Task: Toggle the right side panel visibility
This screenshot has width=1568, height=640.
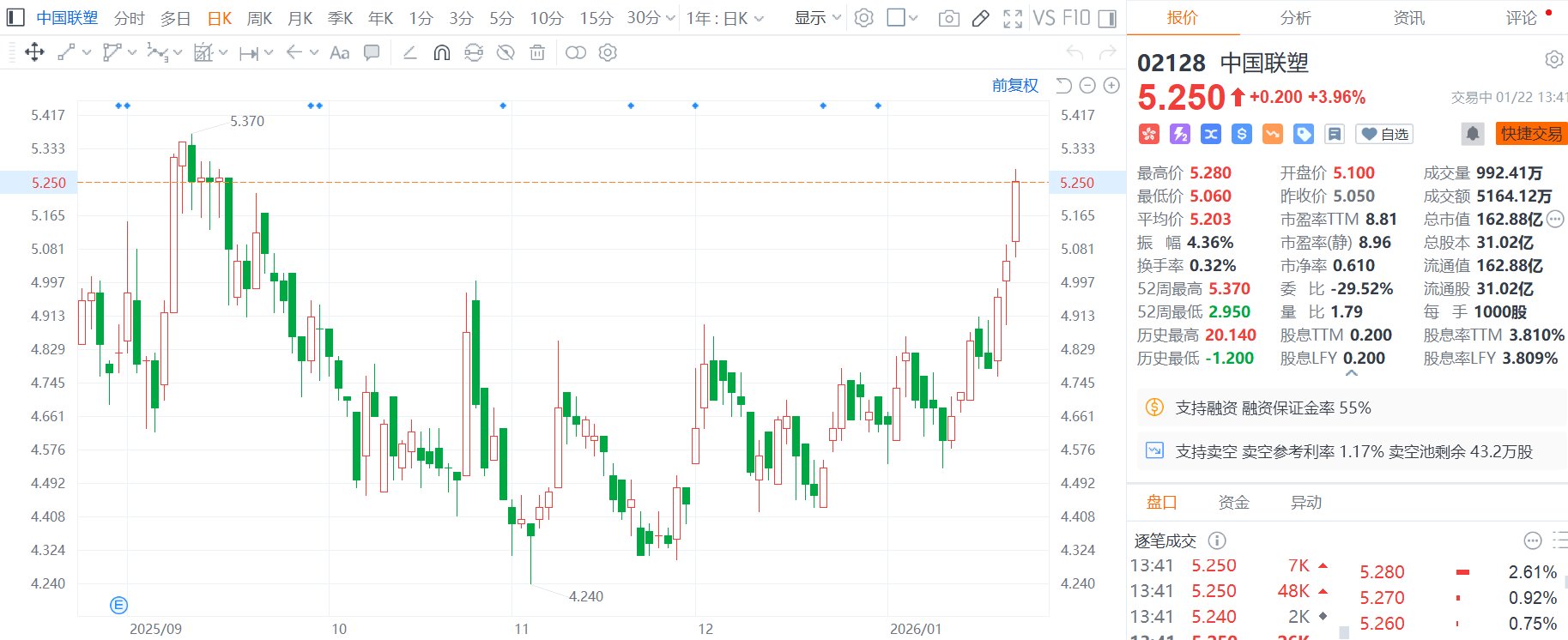Action: point(1108,18)
